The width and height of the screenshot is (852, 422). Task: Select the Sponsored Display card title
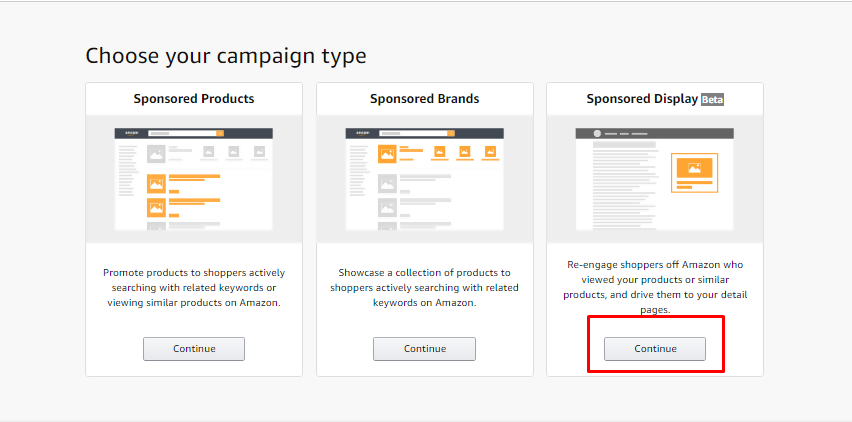[x=642, y=99]
